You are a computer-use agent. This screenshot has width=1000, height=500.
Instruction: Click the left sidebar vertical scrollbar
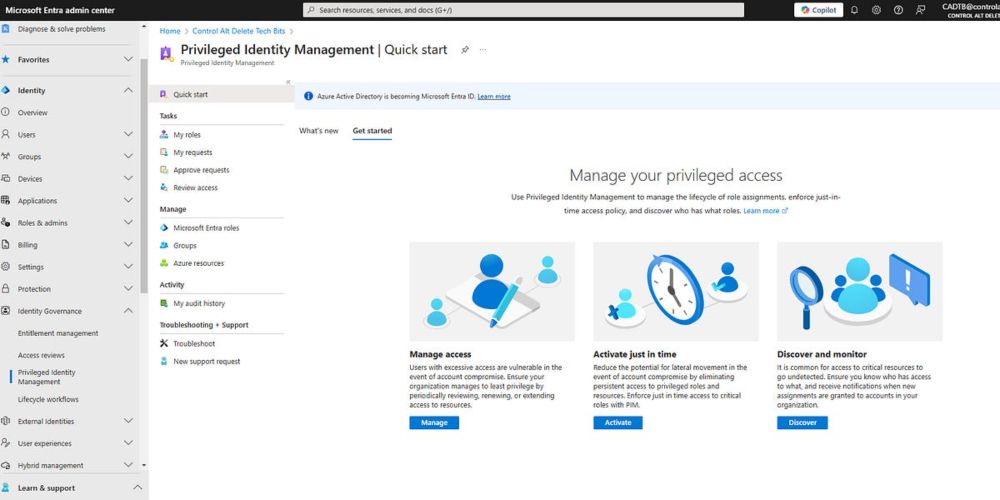click(143, 175)
